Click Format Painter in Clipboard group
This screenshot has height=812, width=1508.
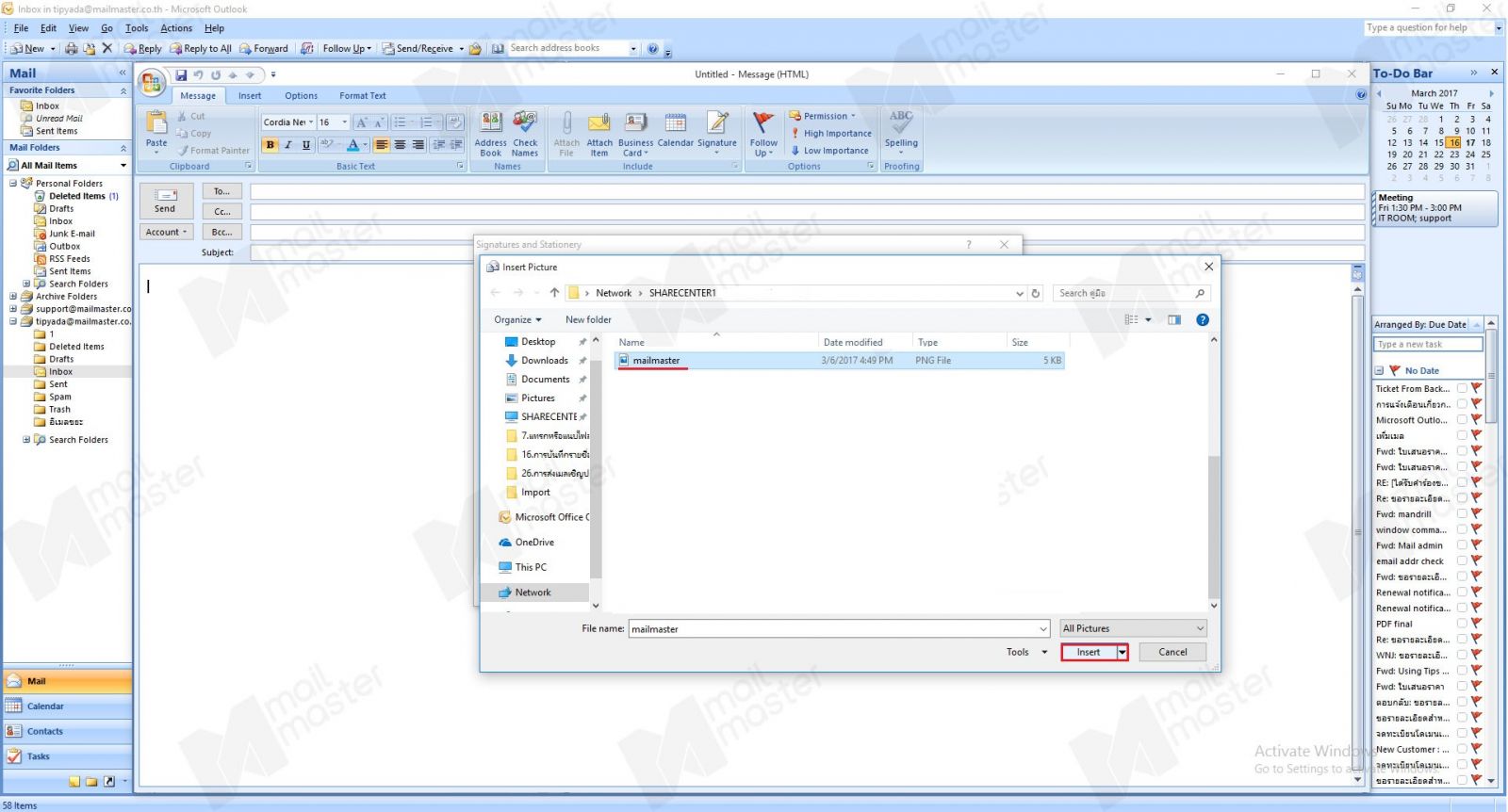click(x=212, y=151)
